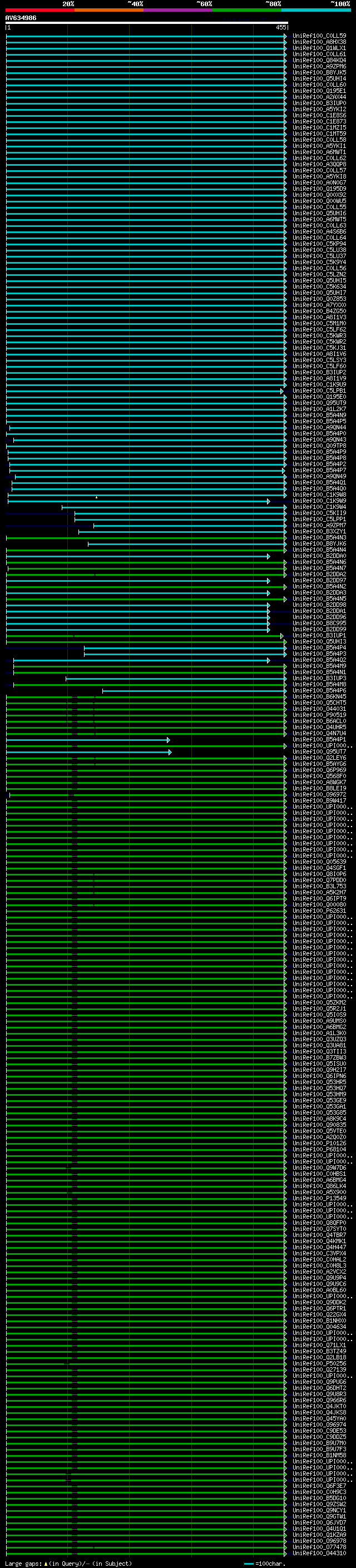Click the cyan alignment bar for UniRef100_C0LL59

tap(146, 36)
